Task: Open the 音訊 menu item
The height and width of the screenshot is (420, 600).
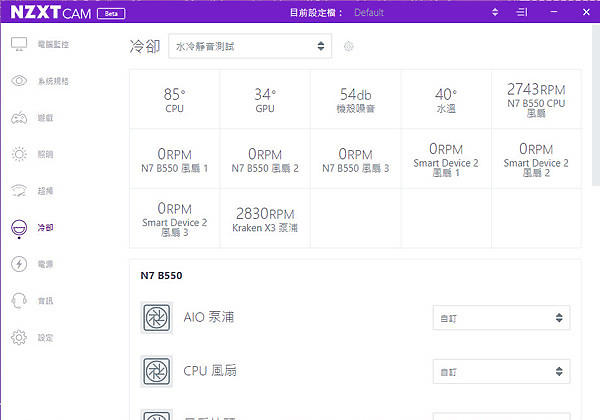Action: tap(46, 301)
